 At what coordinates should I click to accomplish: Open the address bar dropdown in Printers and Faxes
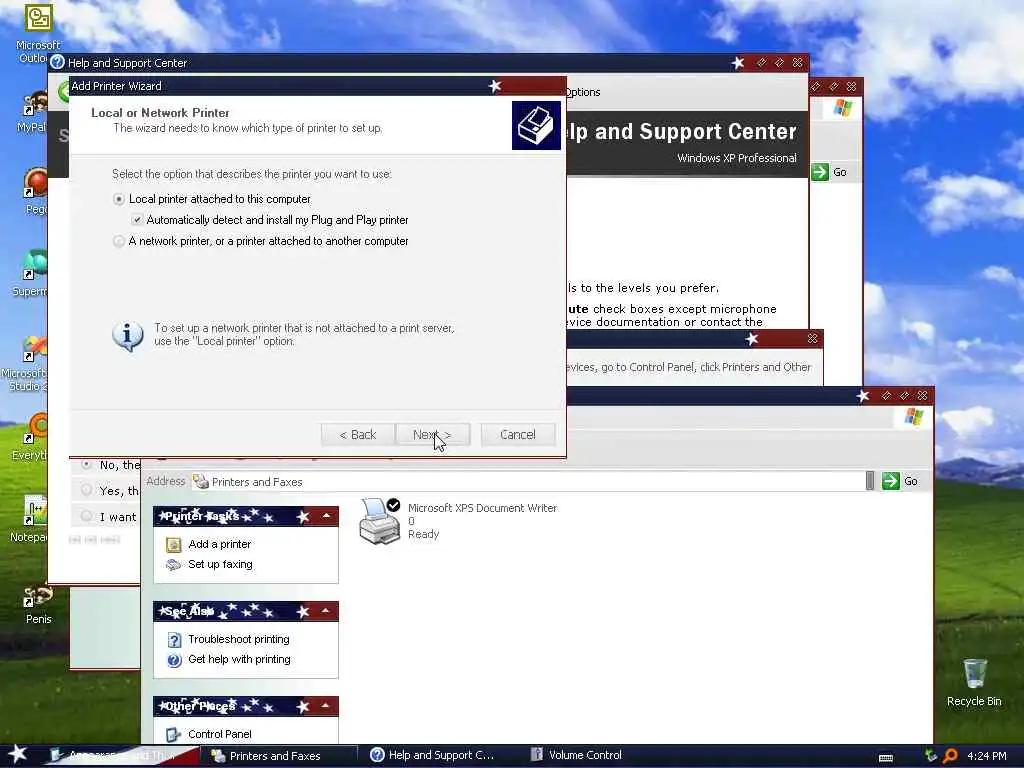tap(869, 481)
